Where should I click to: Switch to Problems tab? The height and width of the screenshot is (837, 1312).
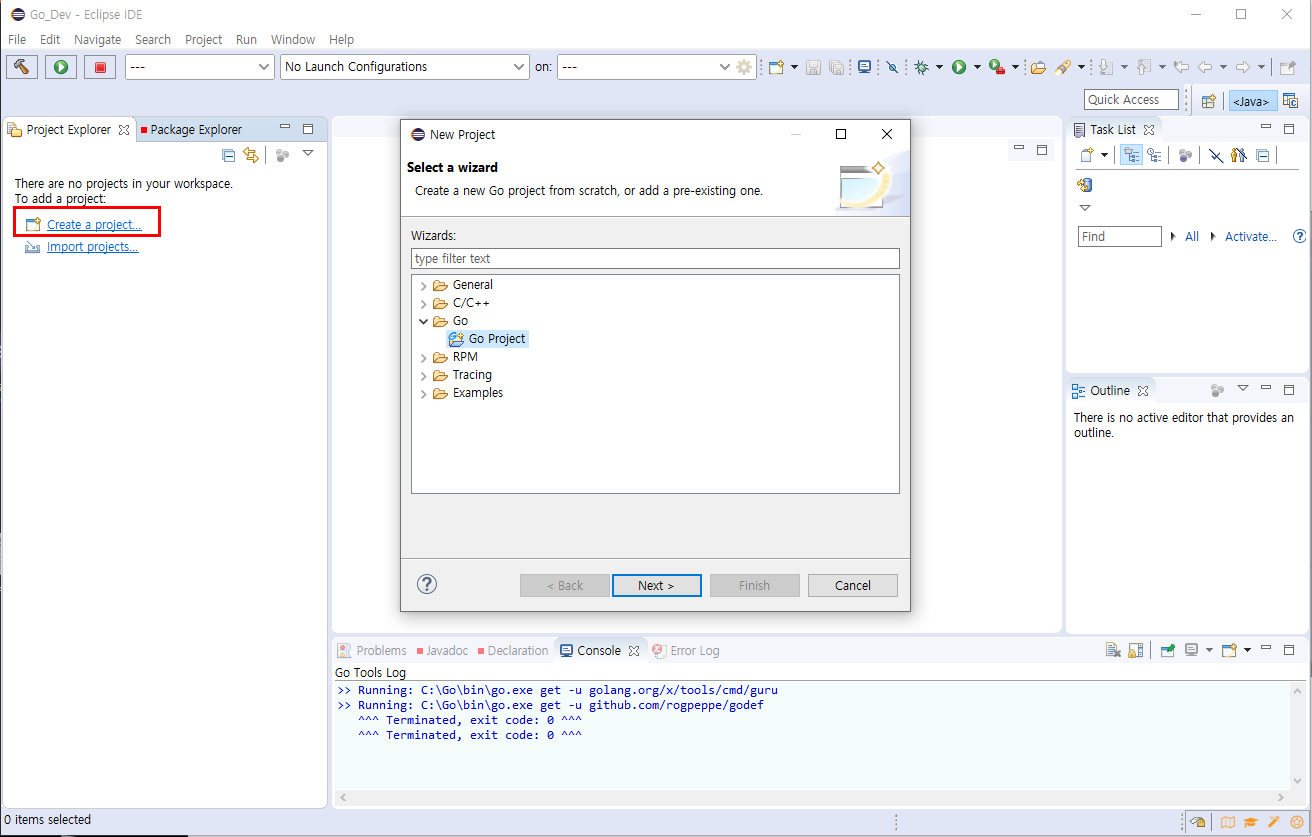(x=372, y=651)
